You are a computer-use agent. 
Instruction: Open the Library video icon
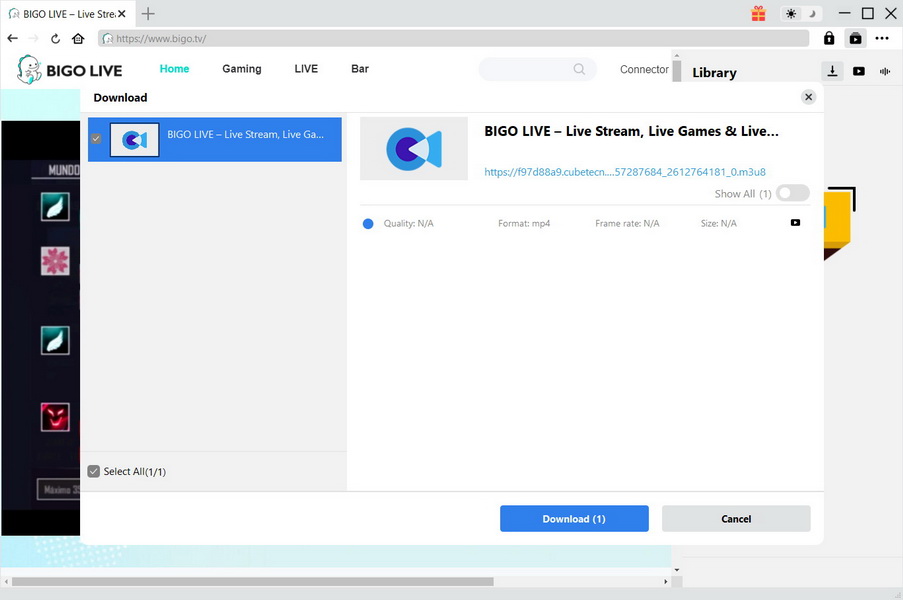pyautogui.click(x=859, y=71)
